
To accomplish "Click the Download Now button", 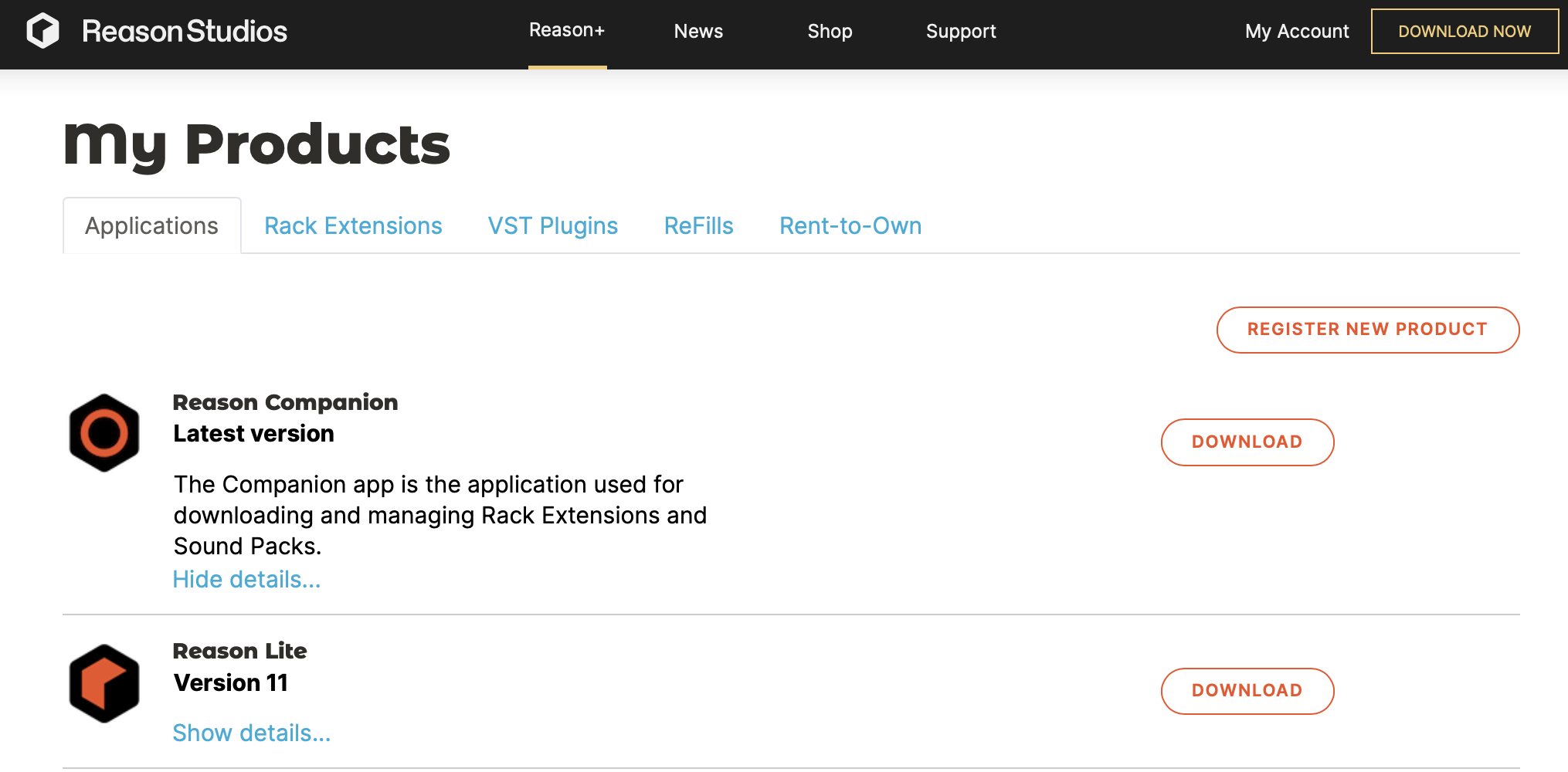I will [x=1464, y=32].
